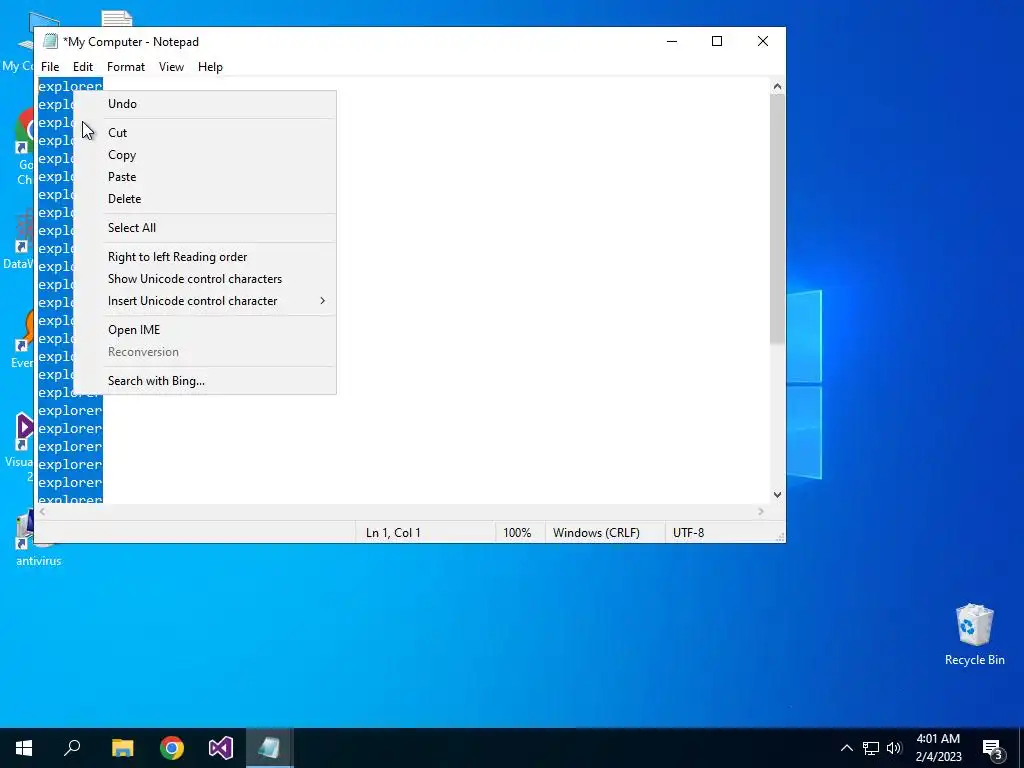Toggle Right to left Reading order
This screenshot has width=1024, height=768.
pos(204,257)
